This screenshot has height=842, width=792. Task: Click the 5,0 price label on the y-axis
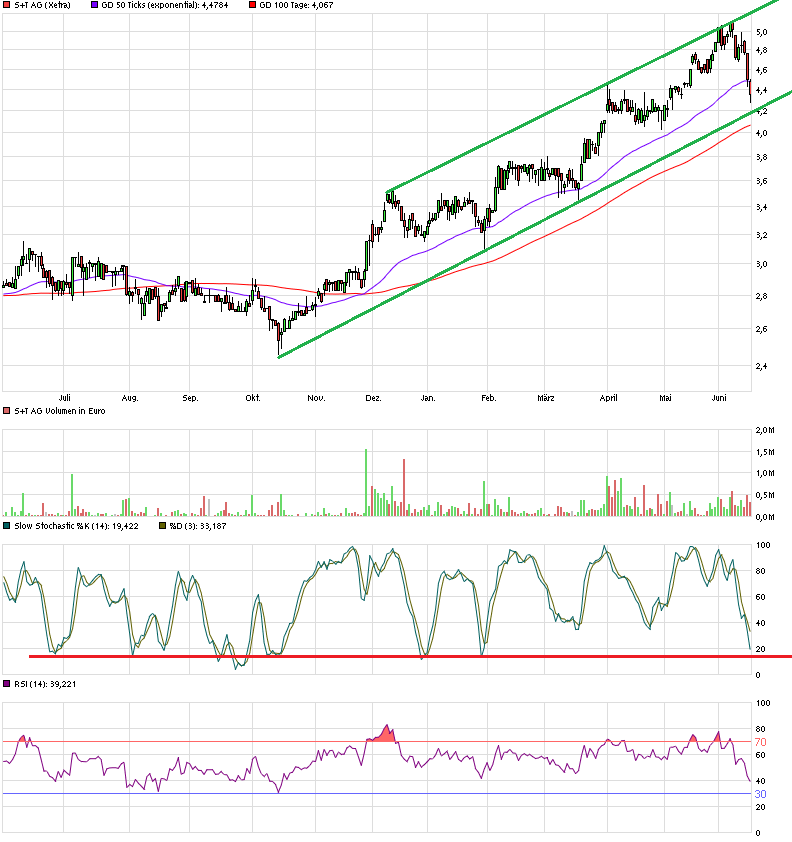coord(762,32)
